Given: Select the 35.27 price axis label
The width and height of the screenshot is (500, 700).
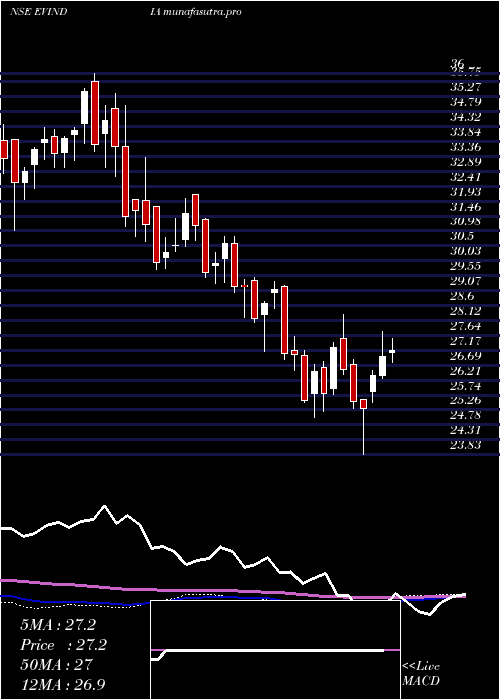Looking at the screenshot, I should [x=466, y=87].
